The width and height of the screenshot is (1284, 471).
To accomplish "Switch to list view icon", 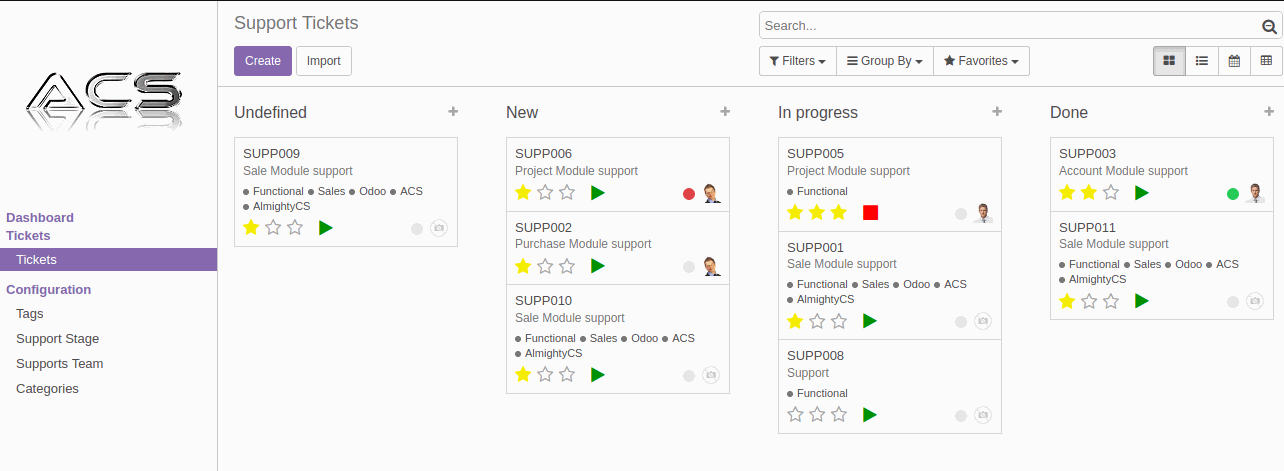I will 1202,61.
